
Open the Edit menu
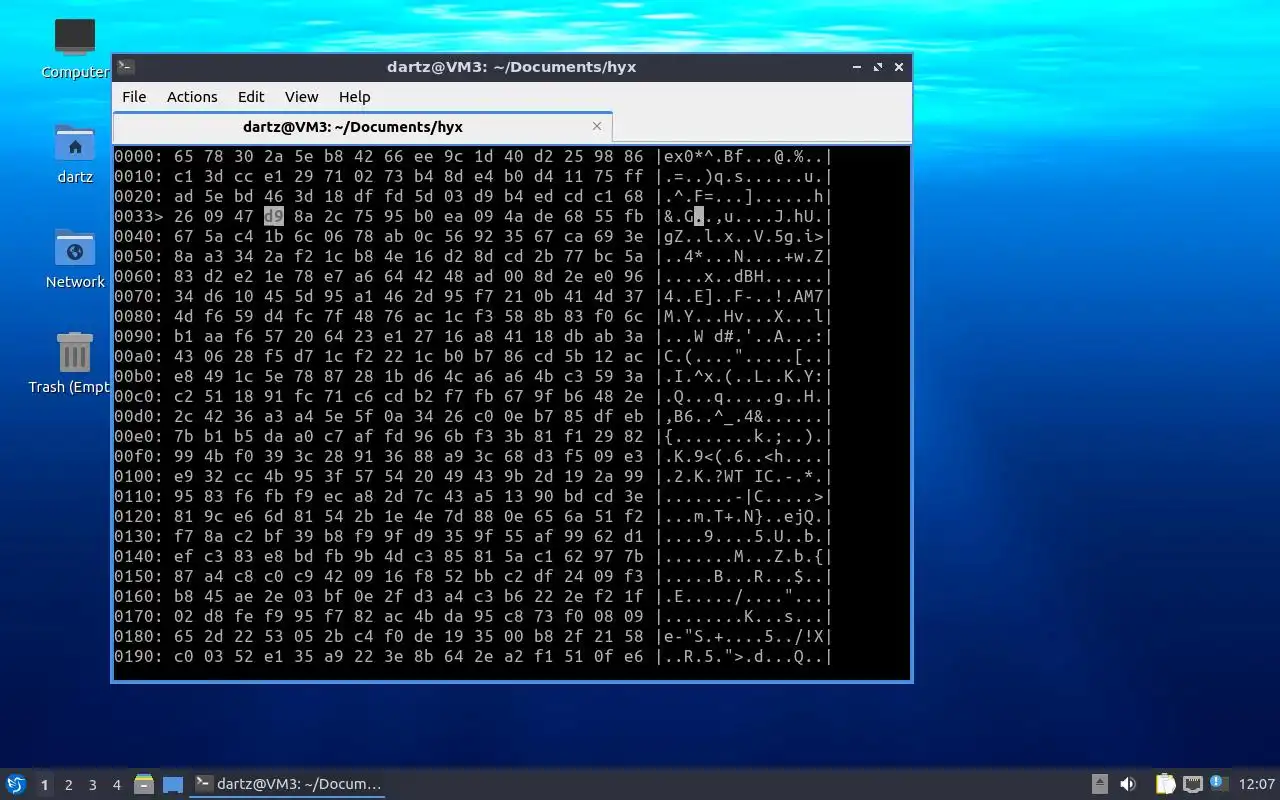pyautogui.click(x=251, y=97)
